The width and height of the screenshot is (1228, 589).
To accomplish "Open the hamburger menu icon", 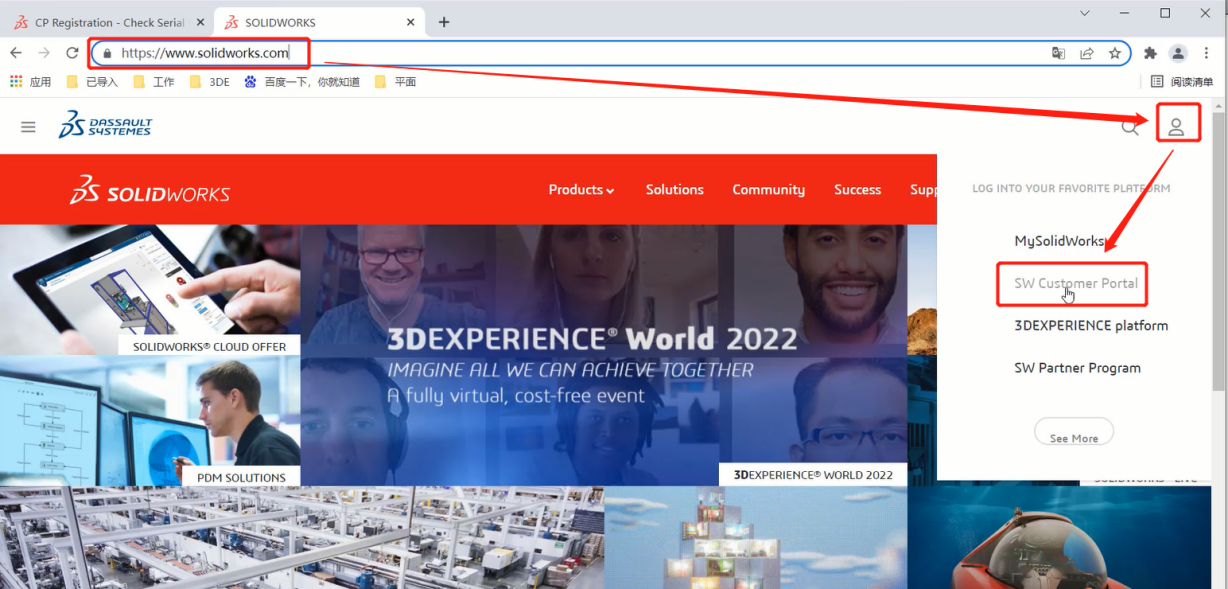I will 28,127.
